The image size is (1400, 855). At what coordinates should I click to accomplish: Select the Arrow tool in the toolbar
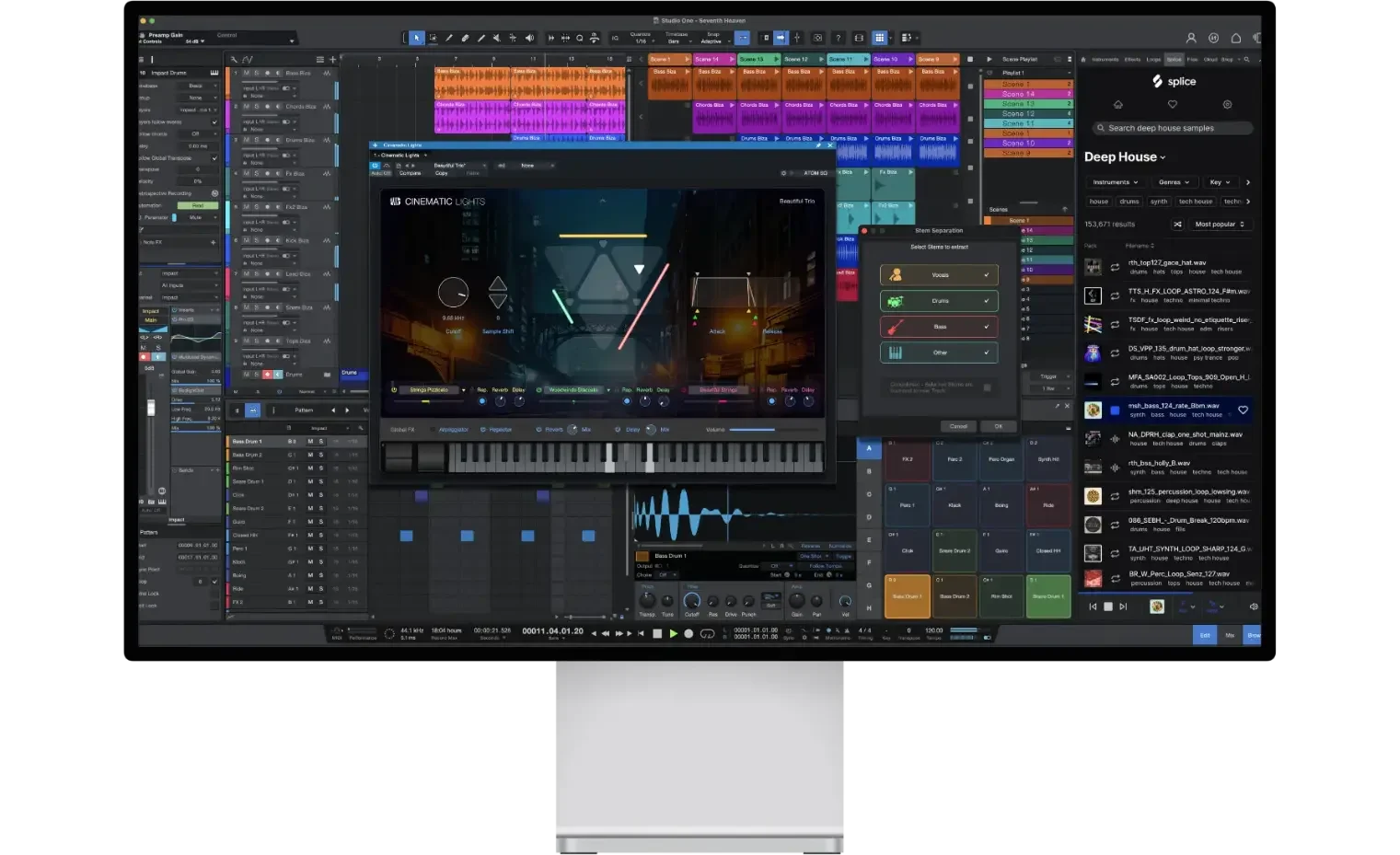417,38
